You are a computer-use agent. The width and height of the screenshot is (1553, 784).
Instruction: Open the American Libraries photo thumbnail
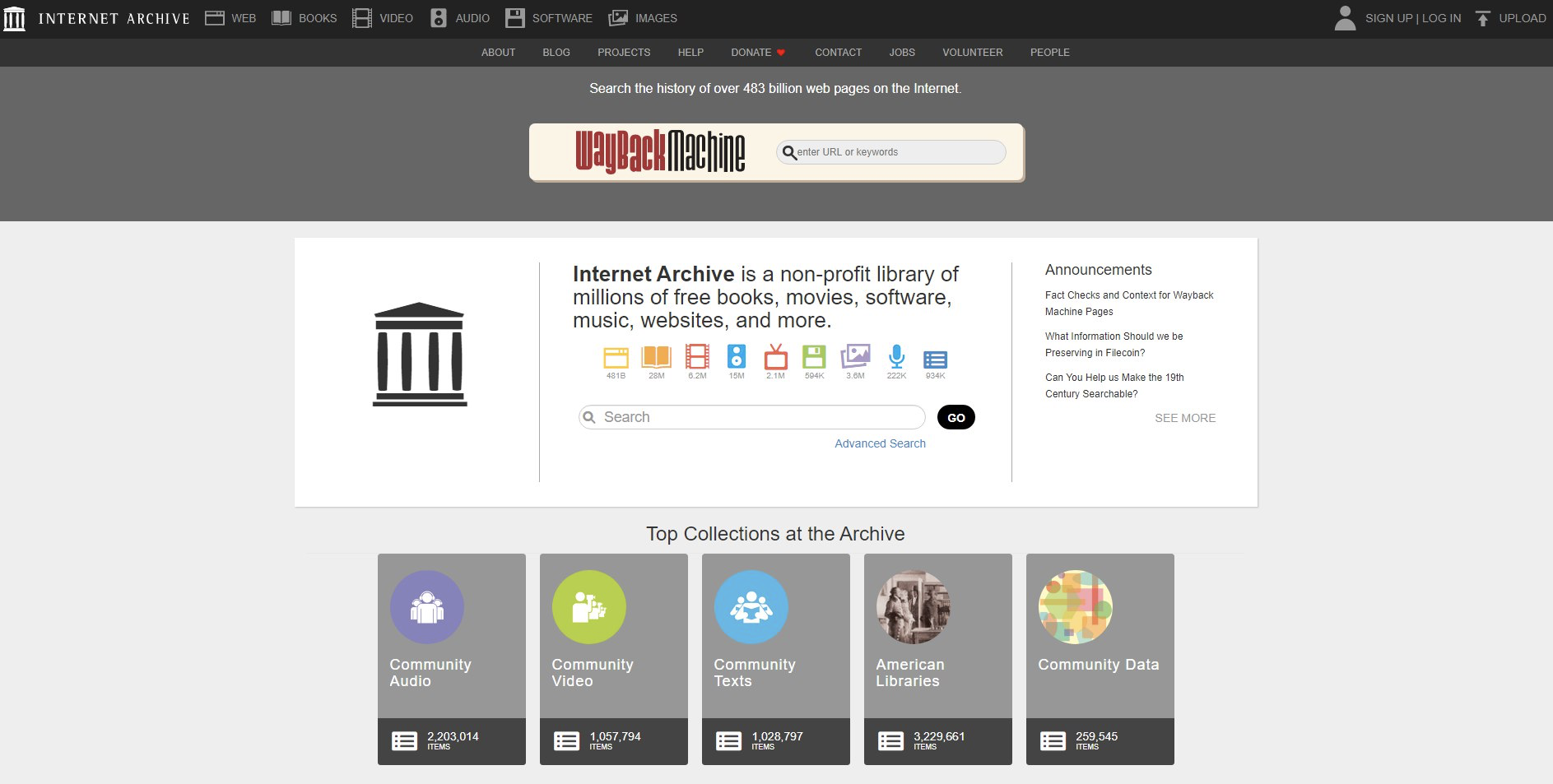[914, 607]
